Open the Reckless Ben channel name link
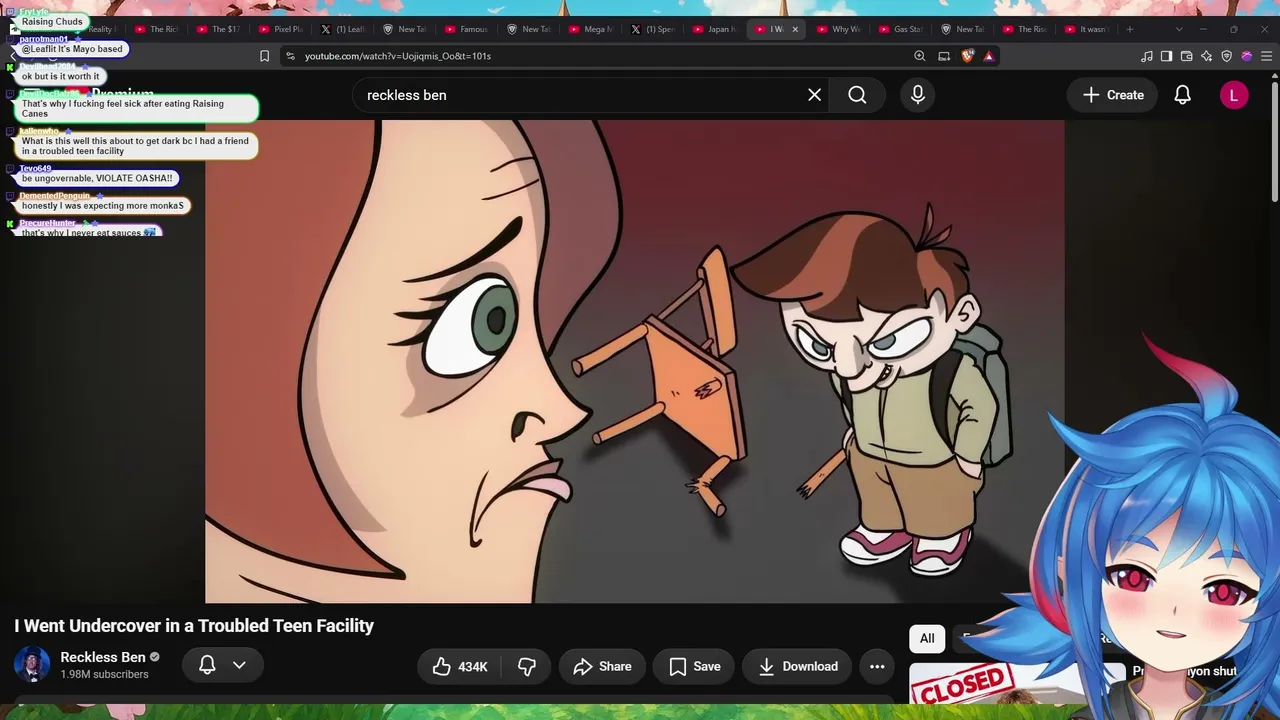Image resolution: width=1280 pixels, height=720 pixels. pos(103,657)
